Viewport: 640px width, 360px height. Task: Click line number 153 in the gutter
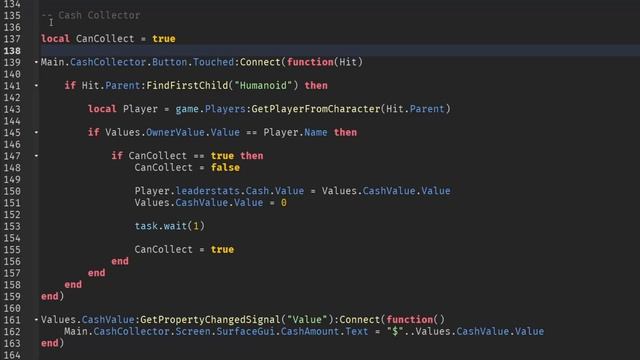[x=12, y=226]
